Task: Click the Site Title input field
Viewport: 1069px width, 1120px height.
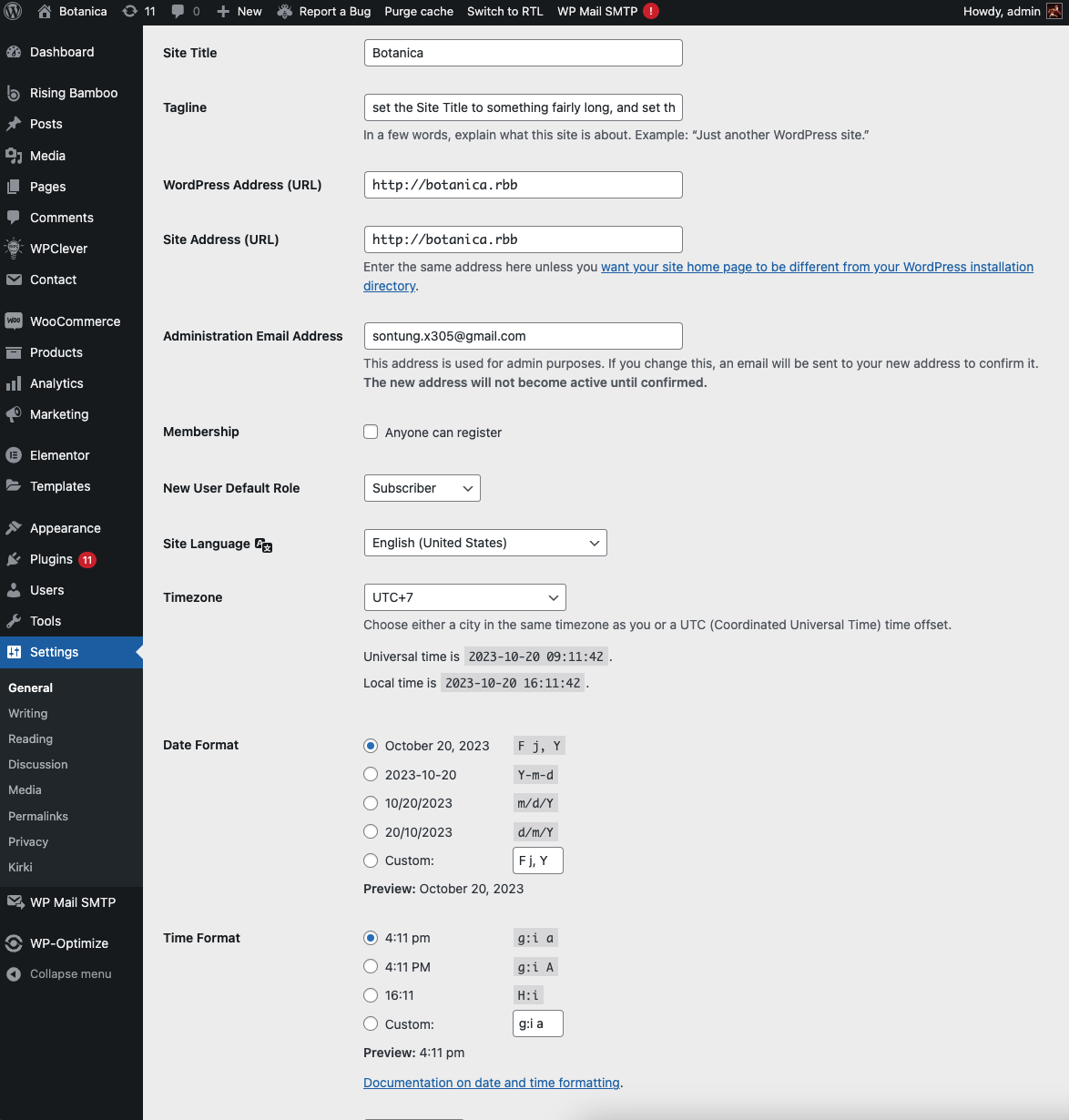Action: click(523, 53)
